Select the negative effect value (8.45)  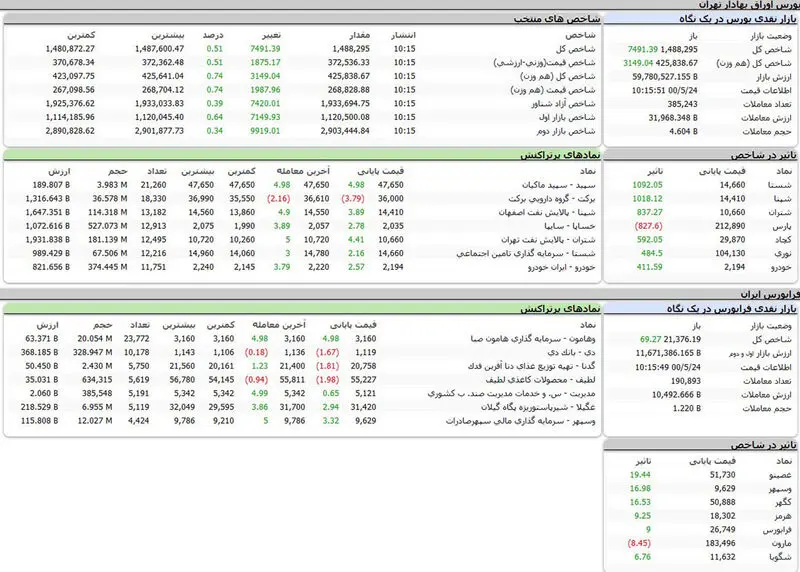(x=639, y=543)
